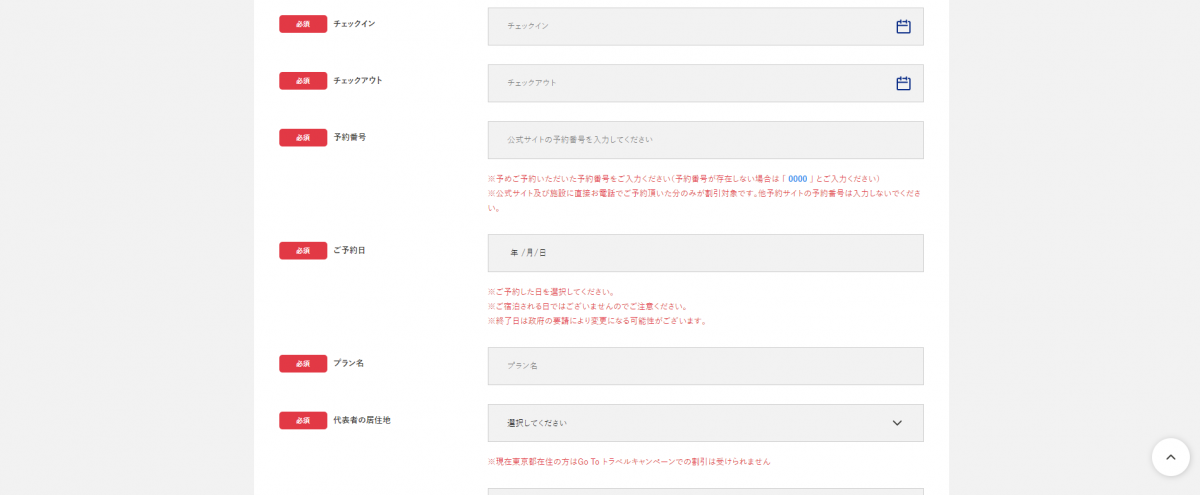Click the 予約番号 reservation number input
The width and height of the screenshot is (1200, 495).
coord(705,140)
